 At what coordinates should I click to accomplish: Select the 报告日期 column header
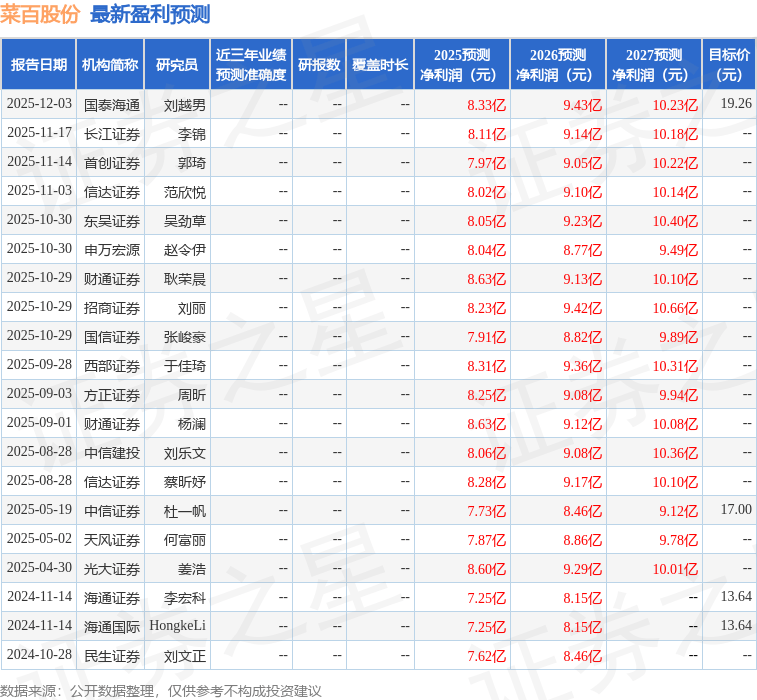[39, 65]
